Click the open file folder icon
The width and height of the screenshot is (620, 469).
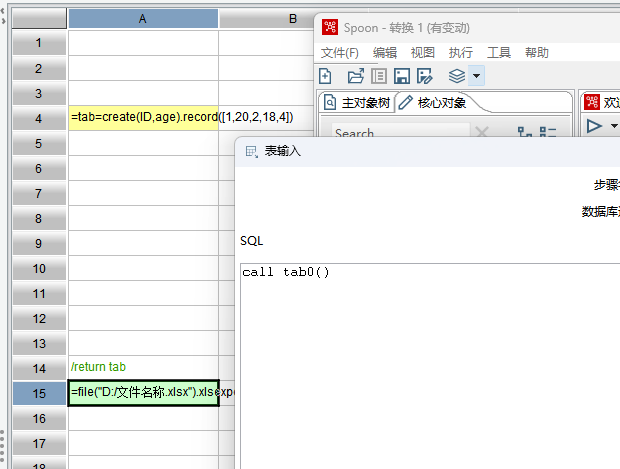click(x=355, y=76)
